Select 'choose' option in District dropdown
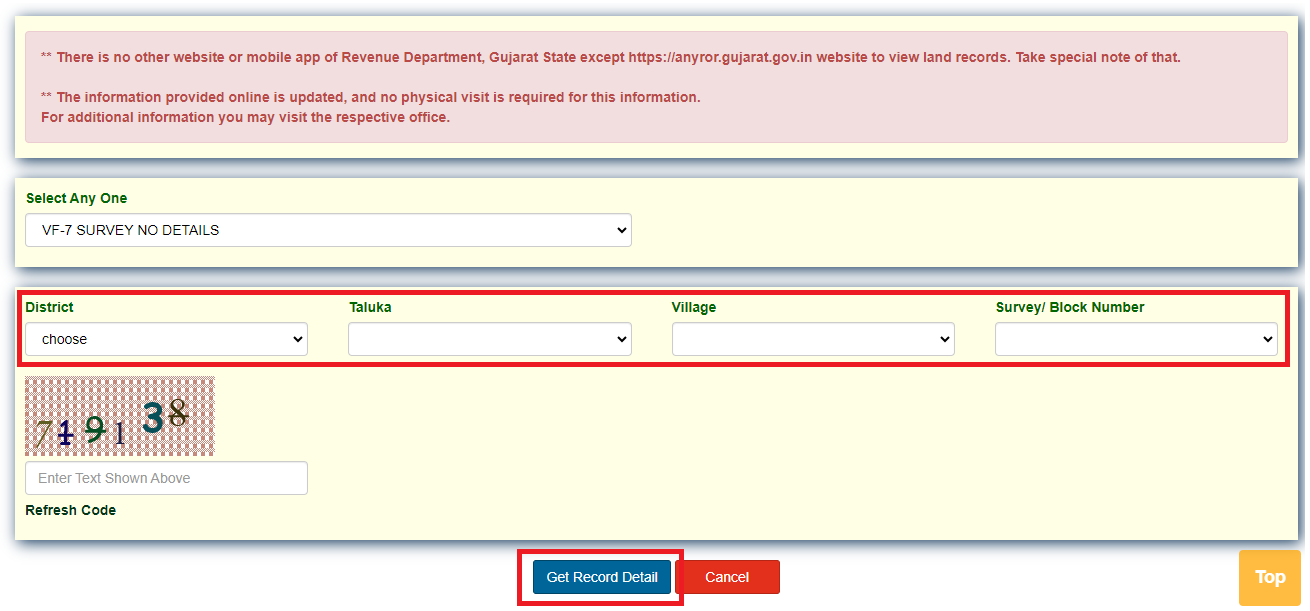The width and height of the screenshot is (1310, 611). (166, 338)
